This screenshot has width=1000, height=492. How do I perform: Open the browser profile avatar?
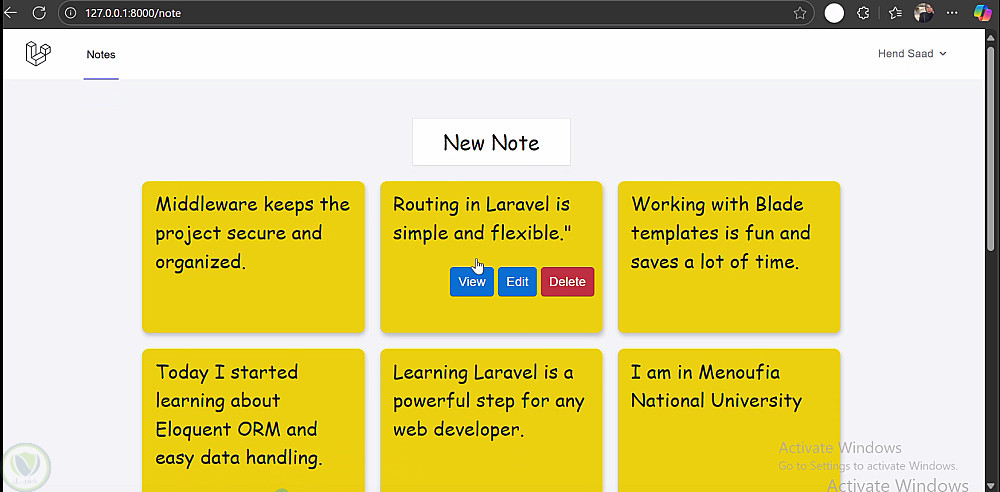[924, 13]
